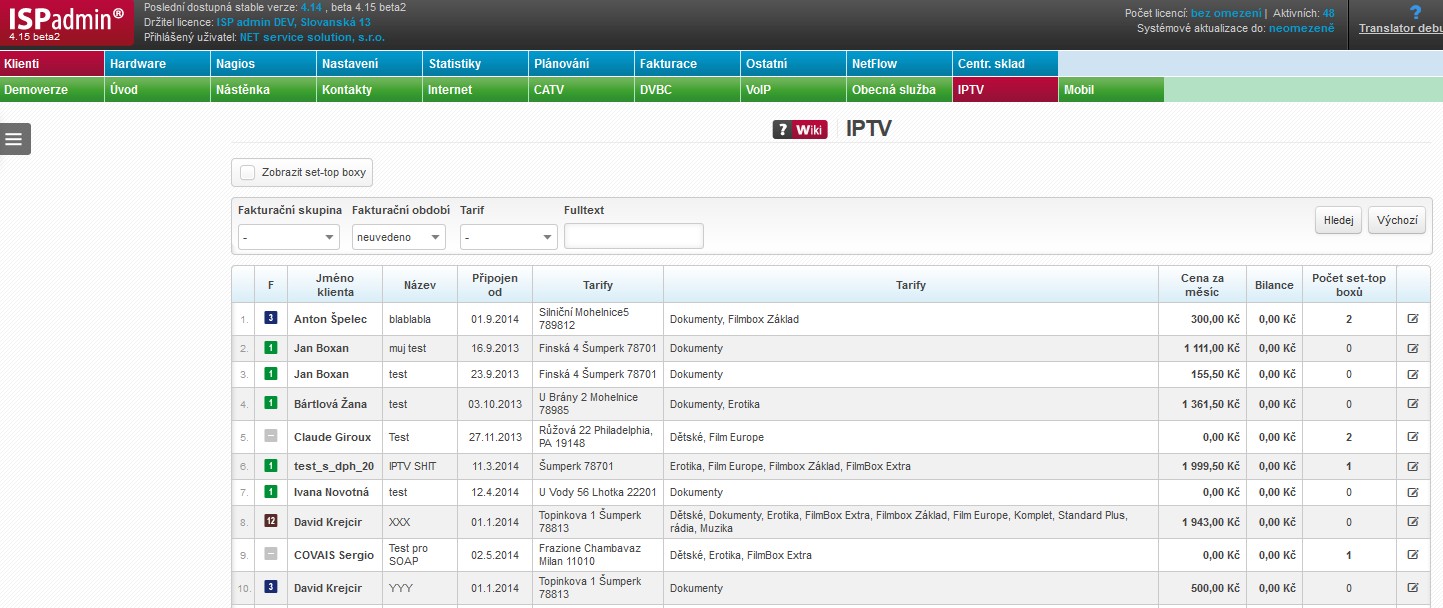Sort by 'Počet set-top boxů' column
Image resolution: width=1443 pixels, height=608 pixels.
point(1349,285)
